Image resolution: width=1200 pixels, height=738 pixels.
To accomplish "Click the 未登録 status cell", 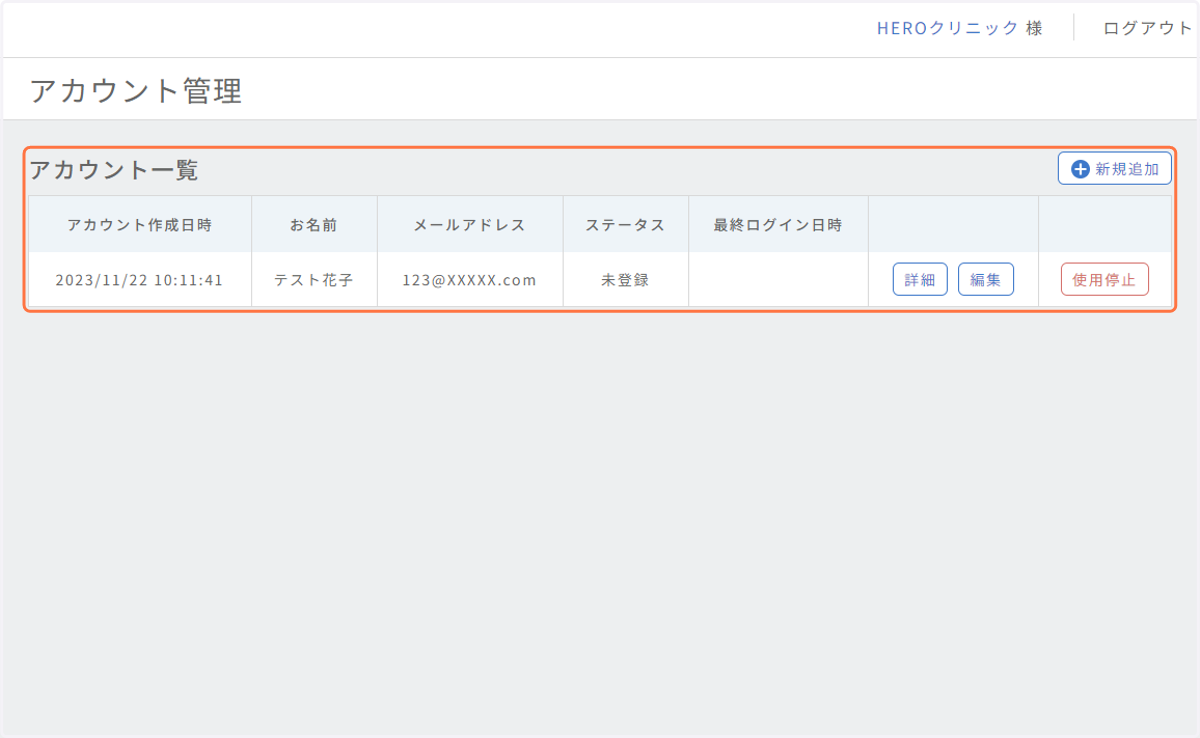I will coord(626,280).
